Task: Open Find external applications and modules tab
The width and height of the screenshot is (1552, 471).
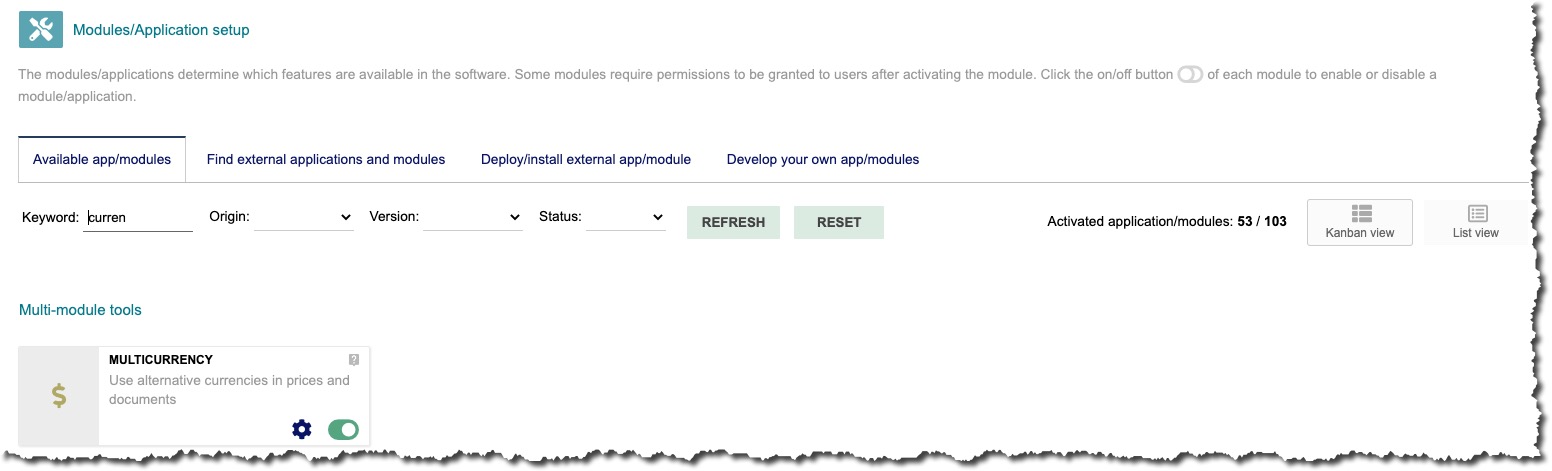Action: [326, 159]
